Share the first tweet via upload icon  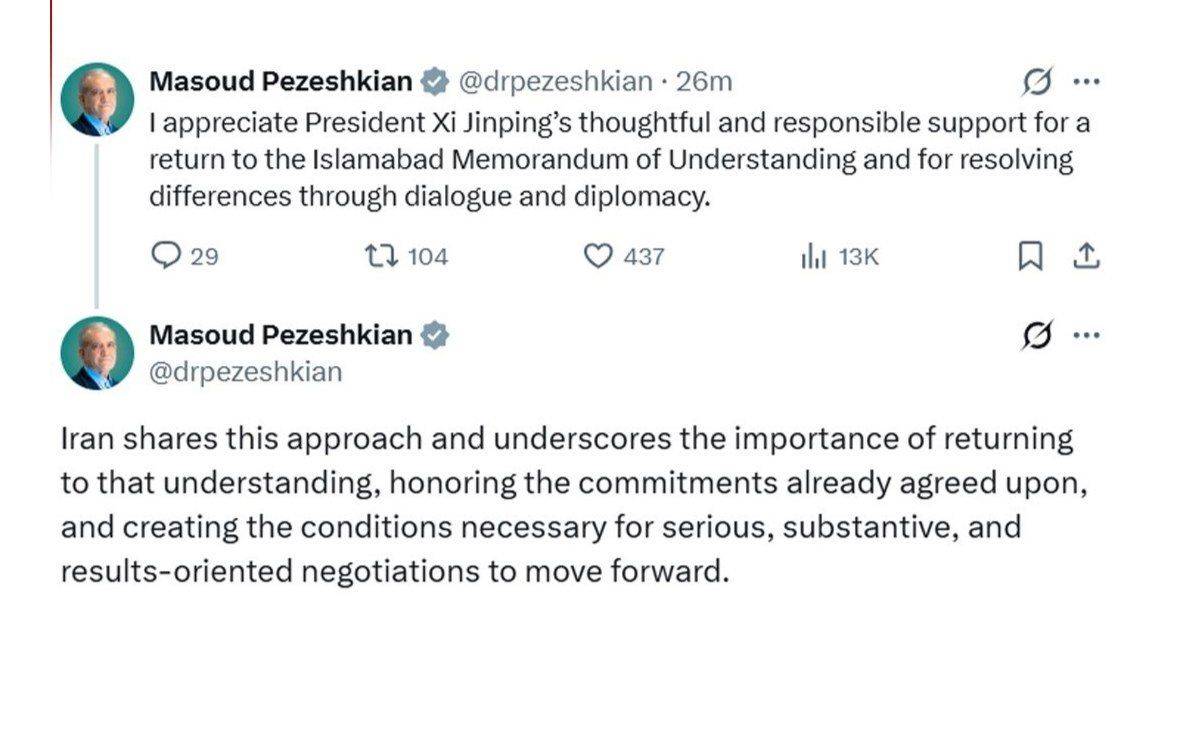1086,256
